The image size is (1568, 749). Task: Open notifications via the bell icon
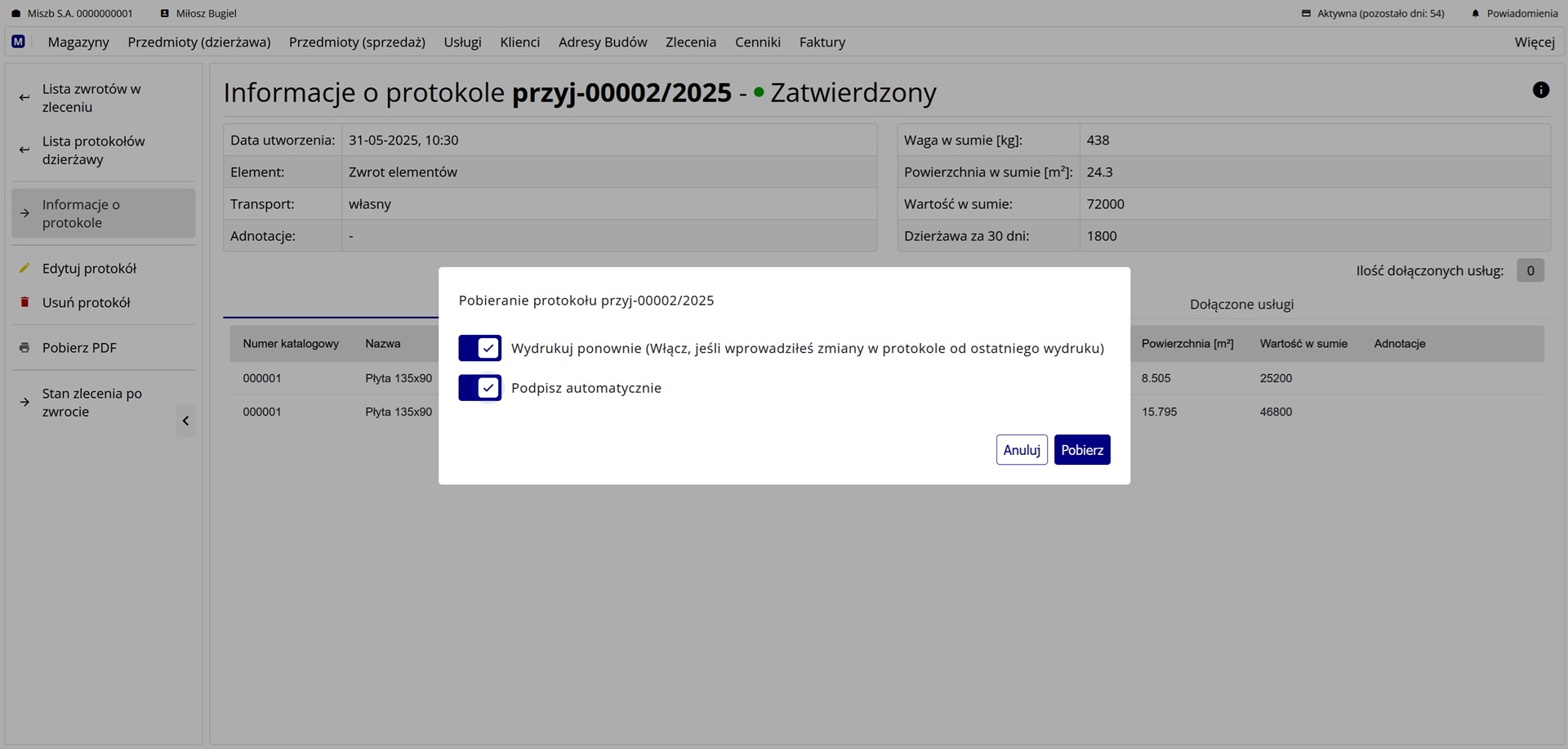pos(1475,13)
